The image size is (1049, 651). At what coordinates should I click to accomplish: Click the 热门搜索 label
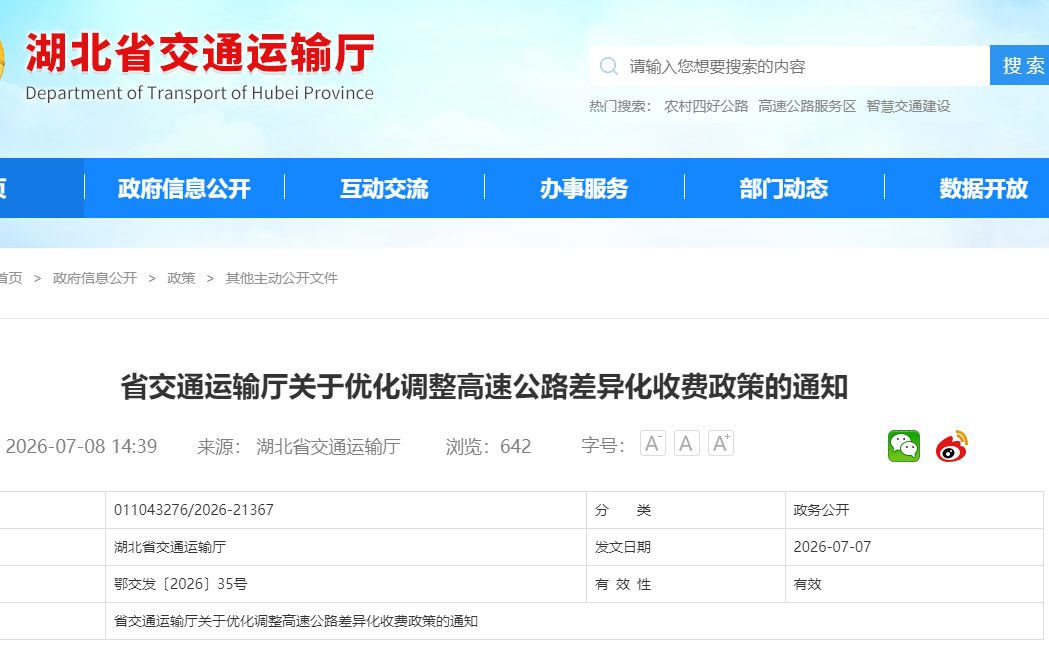pos(619,106)
